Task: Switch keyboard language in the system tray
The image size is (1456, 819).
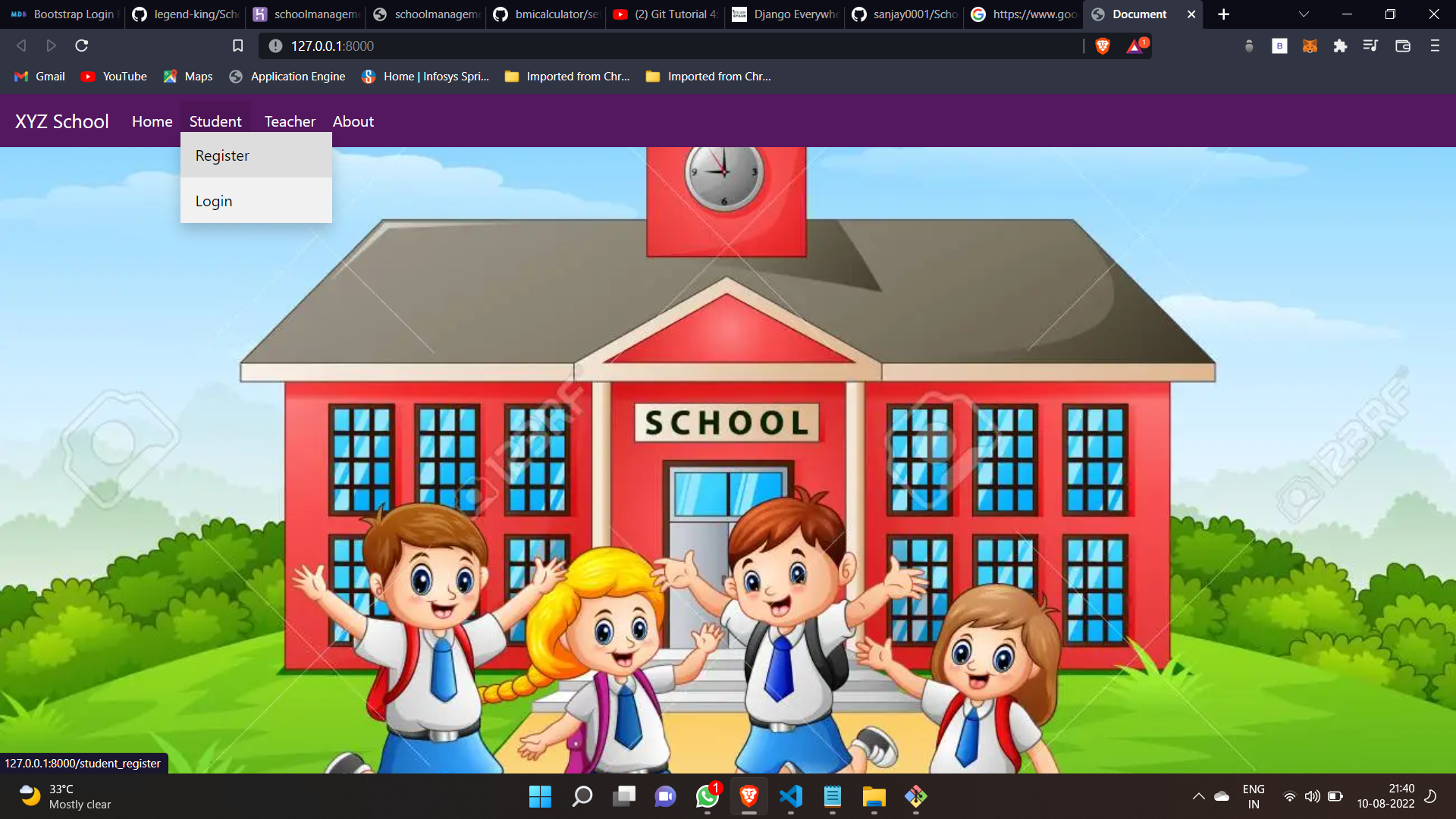Action: pyautogui.click(x=1254, y=796)
